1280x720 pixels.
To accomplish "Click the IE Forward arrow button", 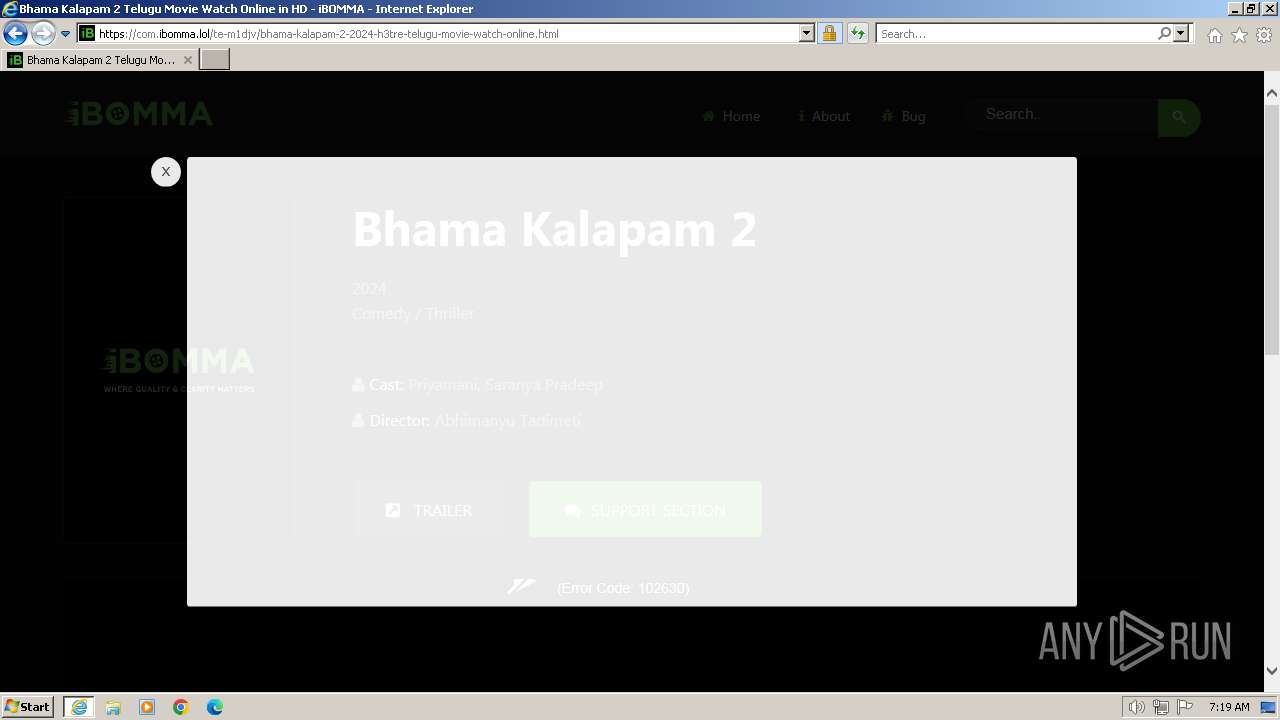I will click(x=43, y=33).
